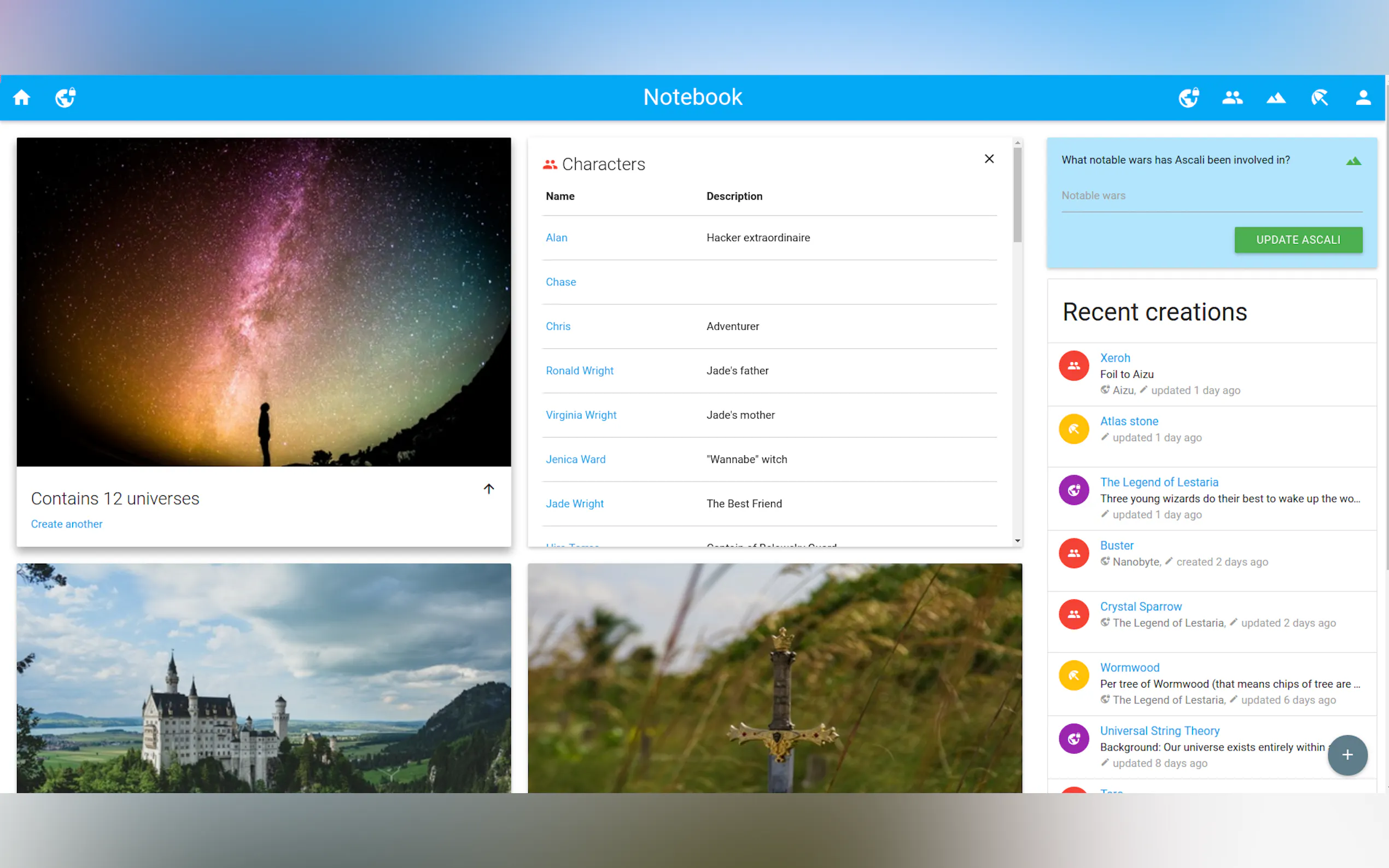The image size is (1389, 868).
Task: Select Crystal Sparrow in Recent creations
Action: [1140, 606]
